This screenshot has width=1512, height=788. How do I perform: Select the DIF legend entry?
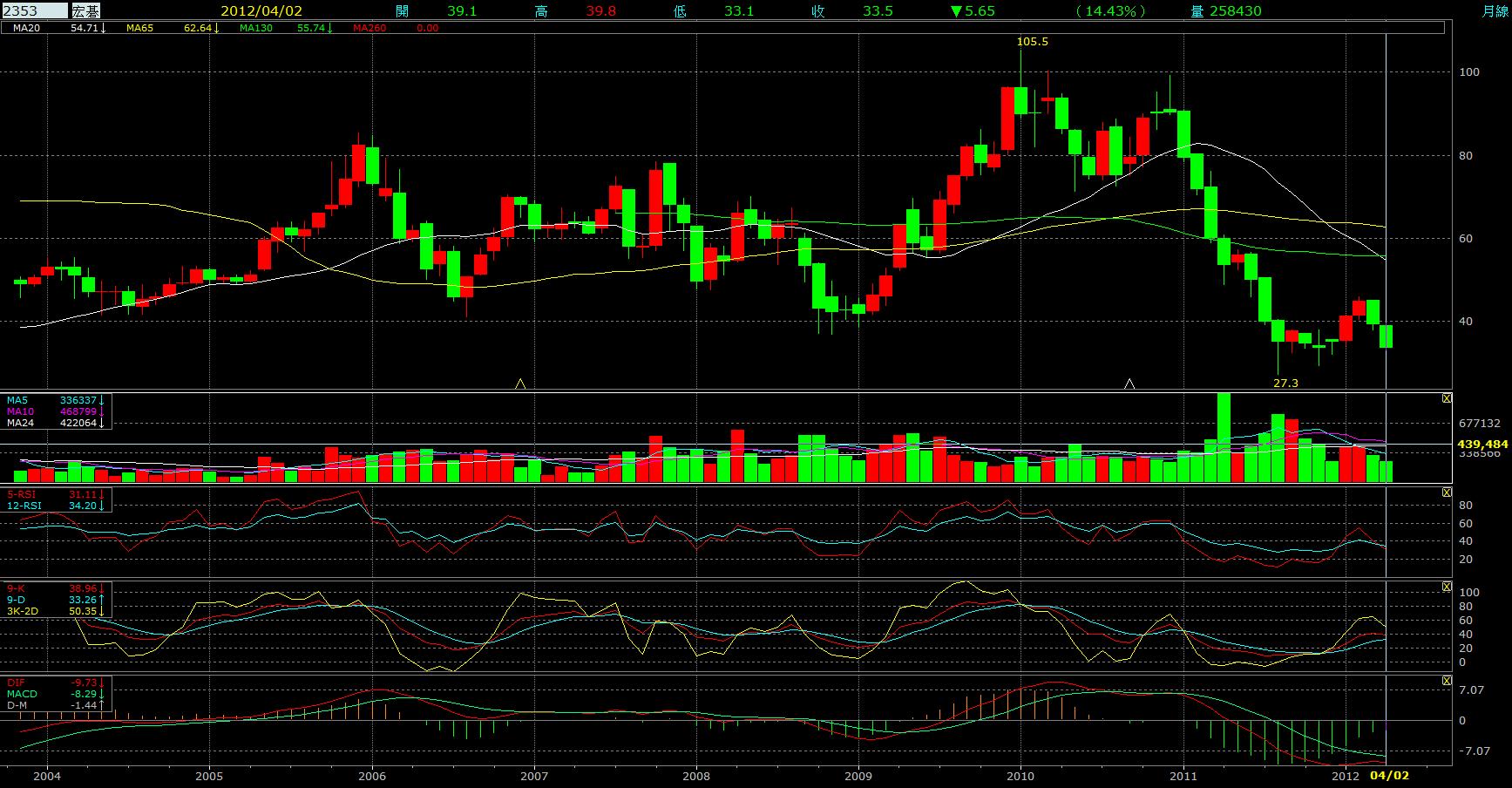click(16, 683)
